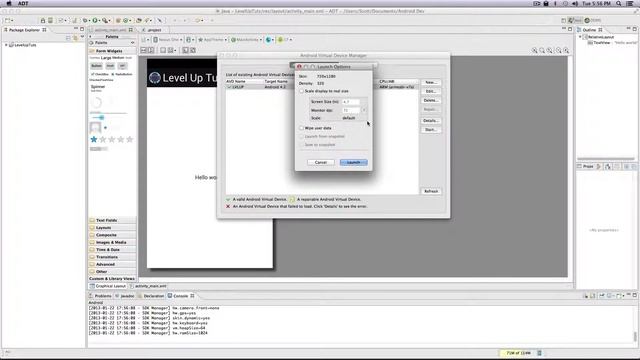Open the Apple menu
Image resolution: width=640 pixels, height=360 pixels.
tap(9, 3)
